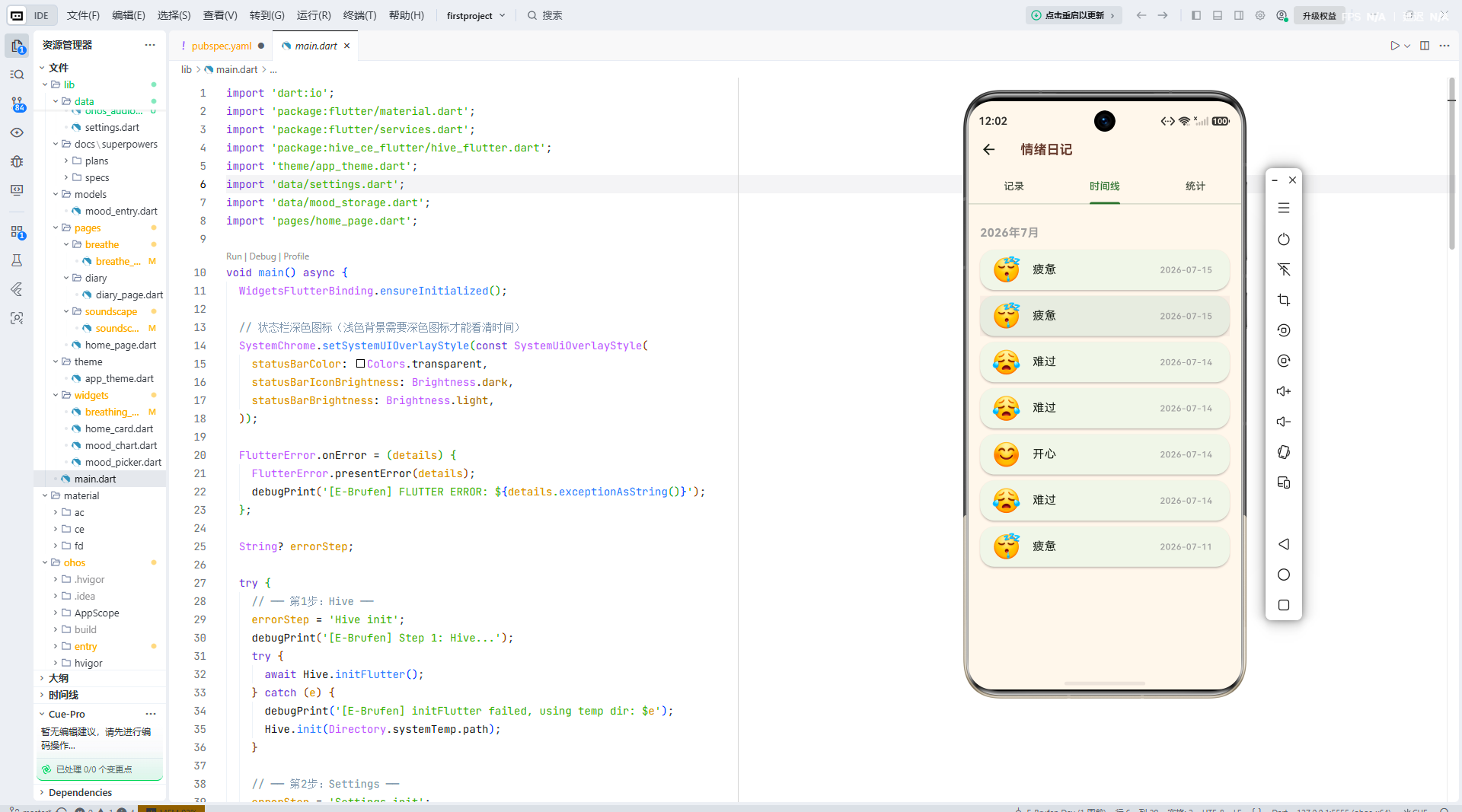Click the search box in title bar

545,15
